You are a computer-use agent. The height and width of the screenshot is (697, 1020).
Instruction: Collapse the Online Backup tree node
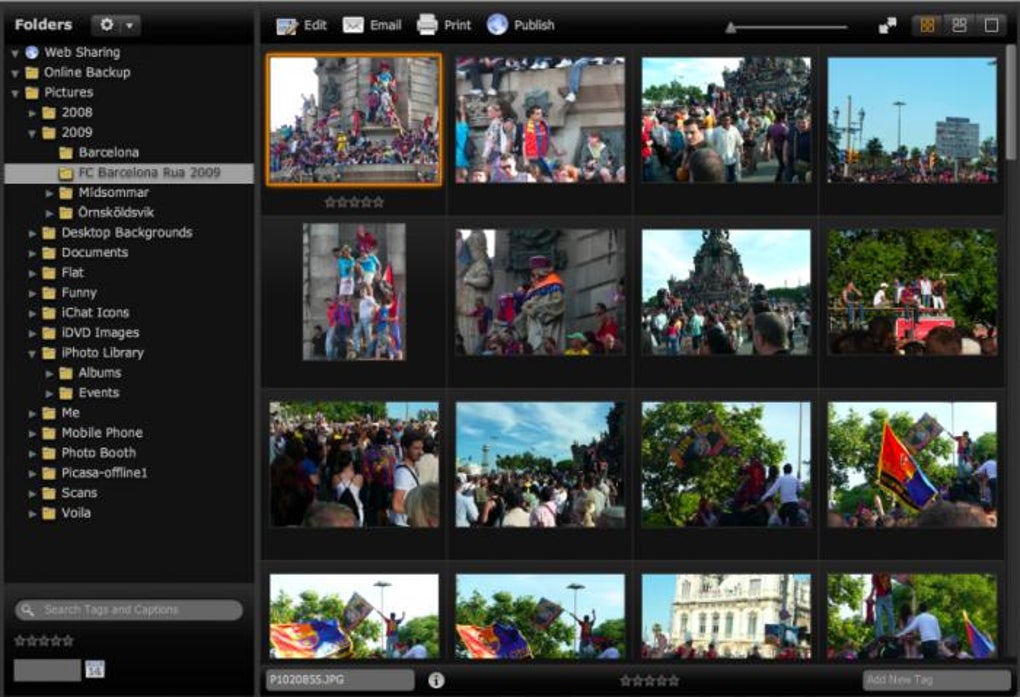coord(14,74)
